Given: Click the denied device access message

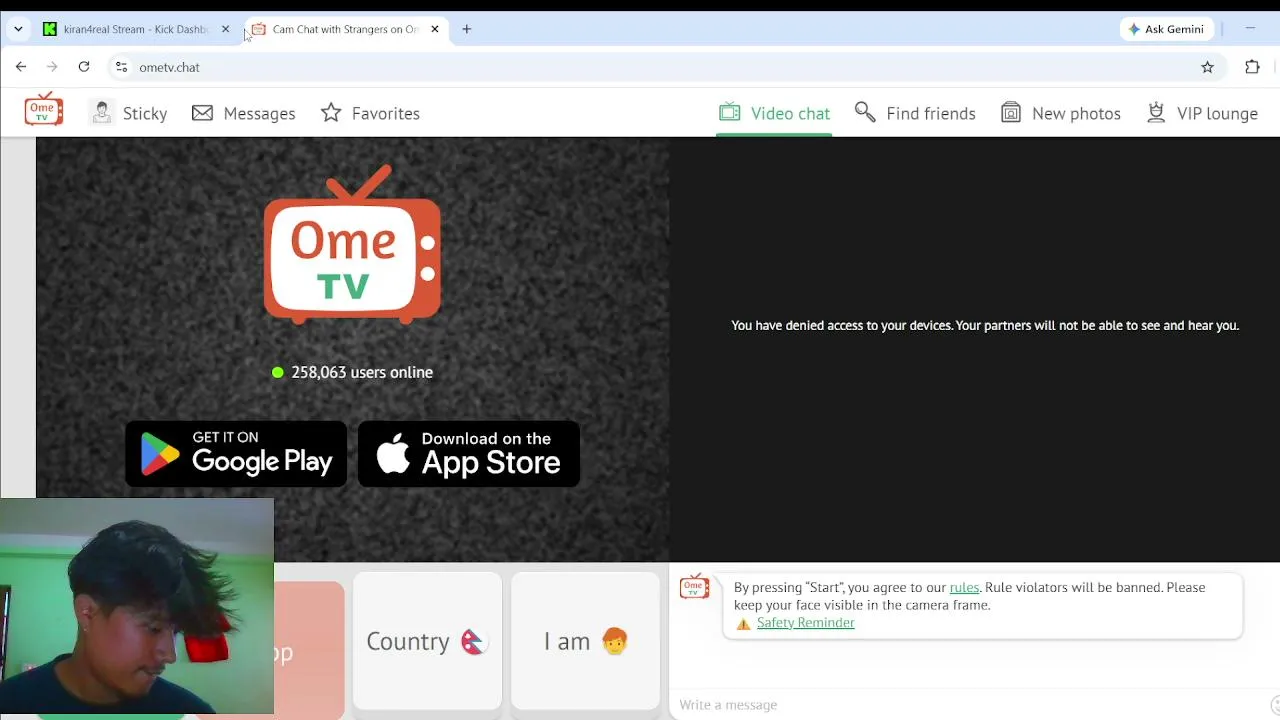Looking at the screenshot, I should 985,325.
